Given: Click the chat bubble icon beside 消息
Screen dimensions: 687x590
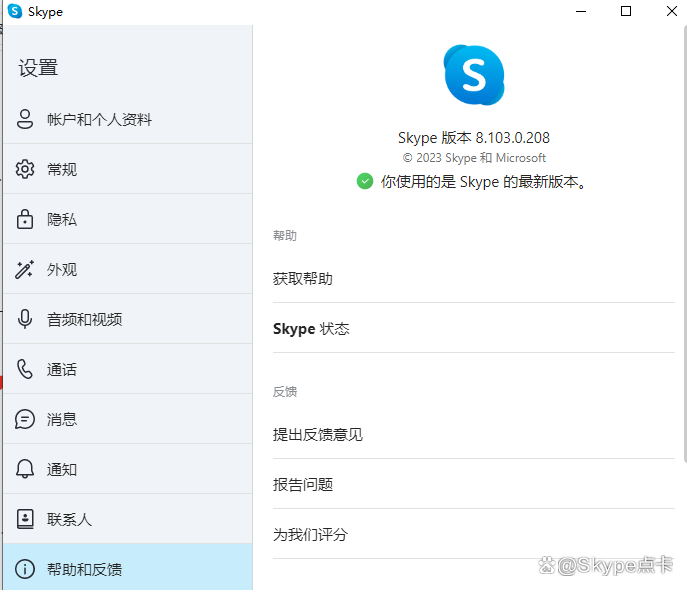Looking at the screenshot, I should 25,419.
